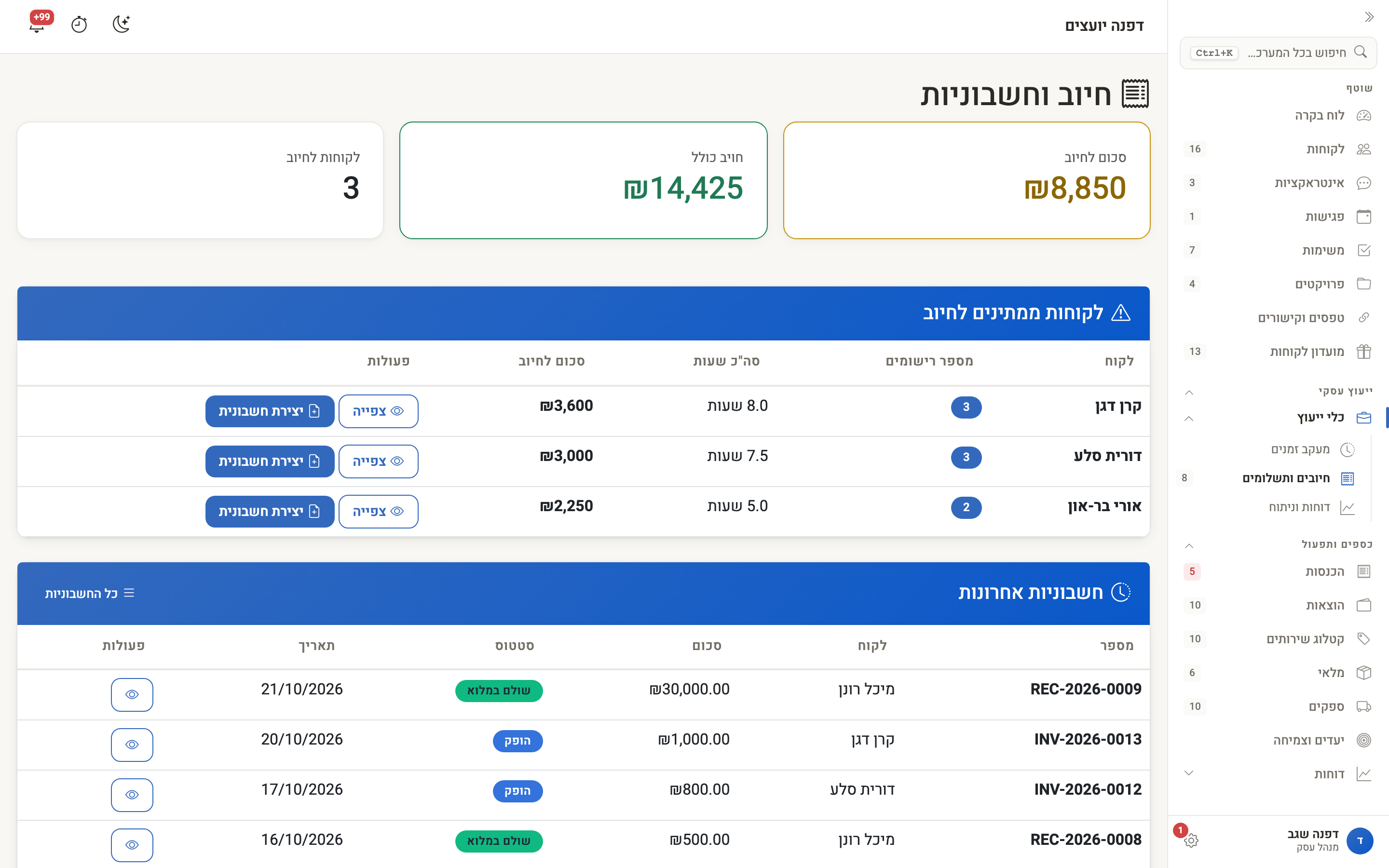Screen dimensions: 1389x868
Task: Click the user avatar ד
Action: tap(1360, 841)
